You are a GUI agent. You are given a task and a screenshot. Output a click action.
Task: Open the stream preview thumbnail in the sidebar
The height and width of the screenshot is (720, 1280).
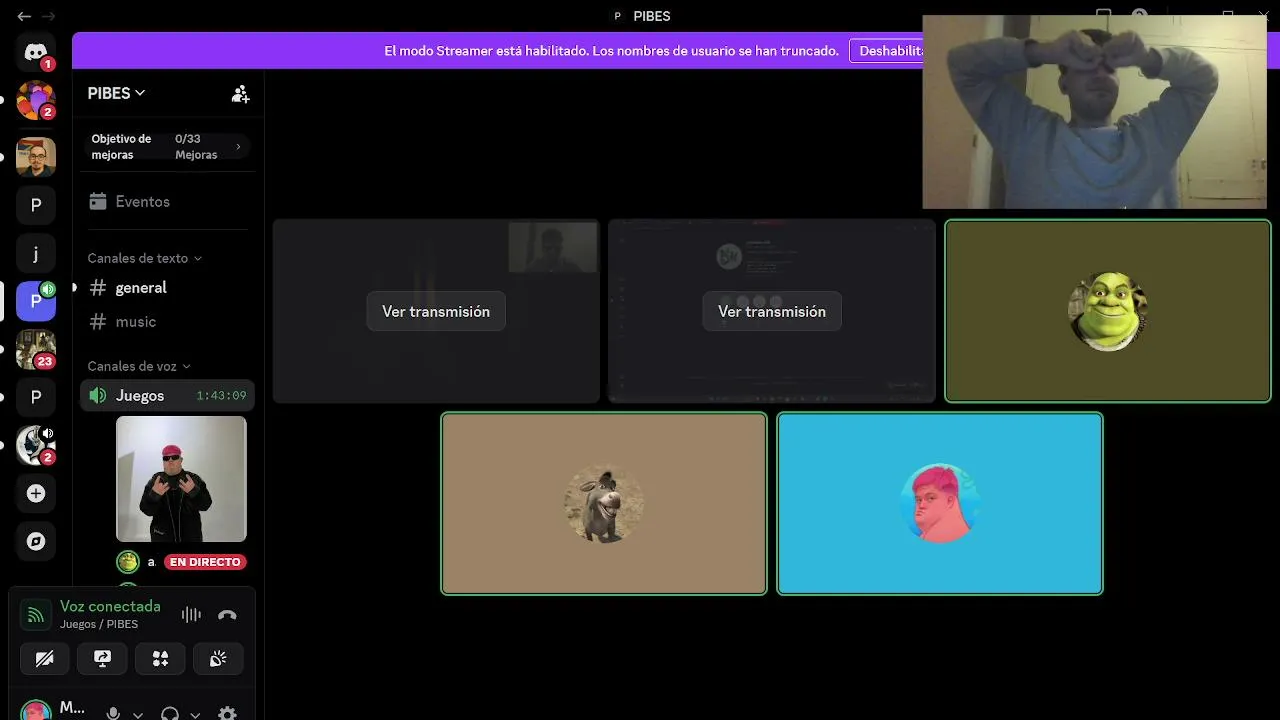(x=181, y=479)
